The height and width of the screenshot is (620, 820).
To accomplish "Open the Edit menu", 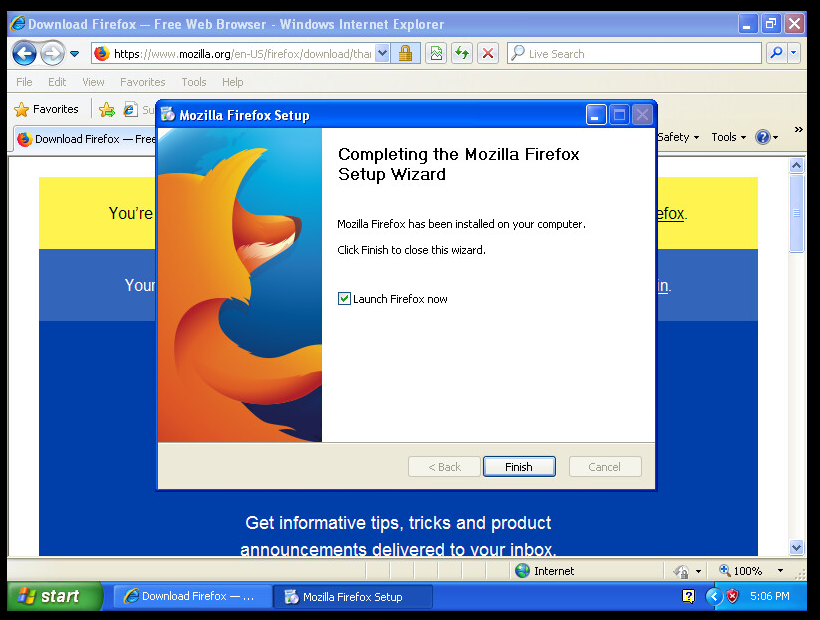I will (x=57, y=82).
